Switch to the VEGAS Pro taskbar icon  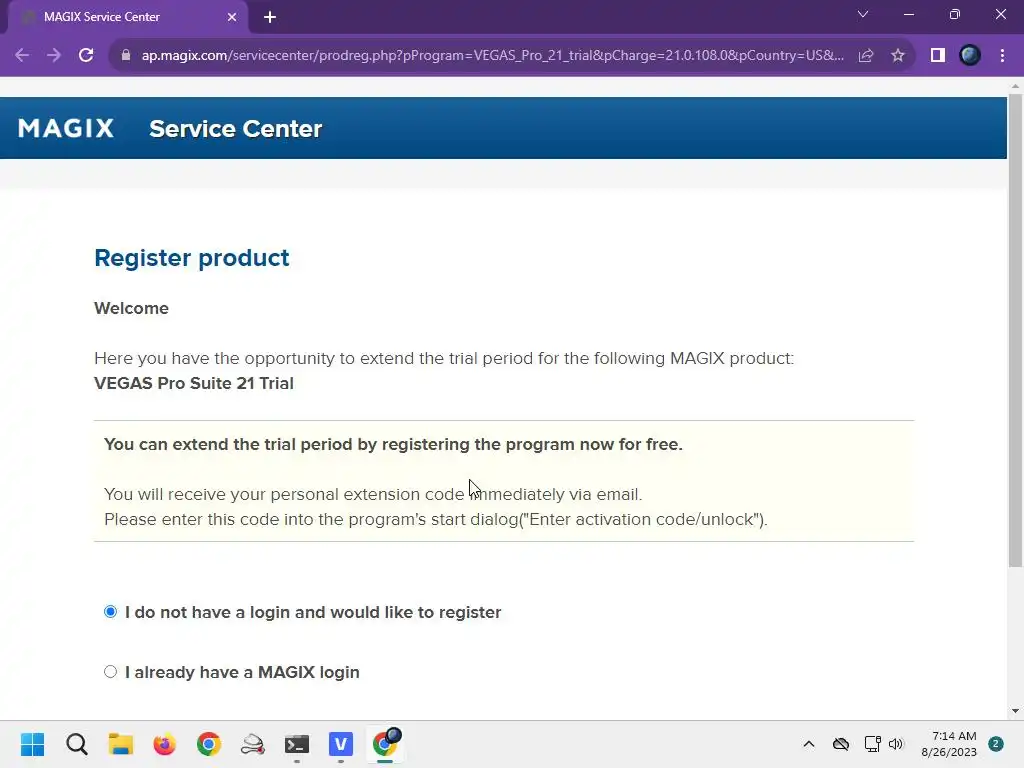coord(341,744)
